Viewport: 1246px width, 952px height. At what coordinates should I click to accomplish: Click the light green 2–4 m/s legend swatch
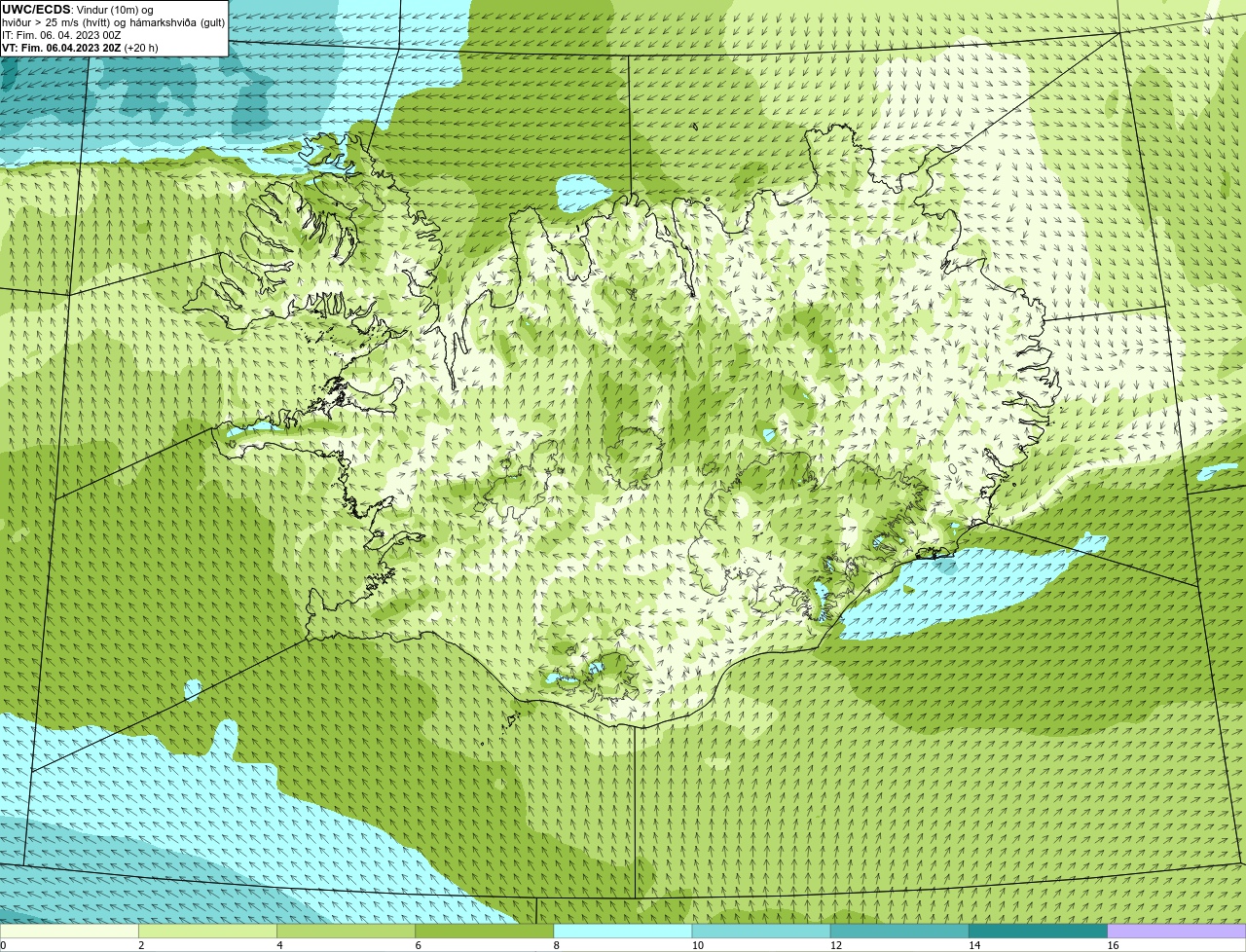pos(207,932)
